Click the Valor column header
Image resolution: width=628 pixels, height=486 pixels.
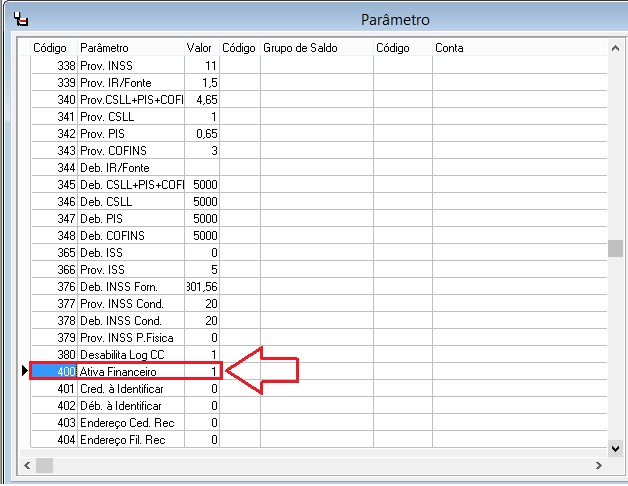(x=201, y=48)
